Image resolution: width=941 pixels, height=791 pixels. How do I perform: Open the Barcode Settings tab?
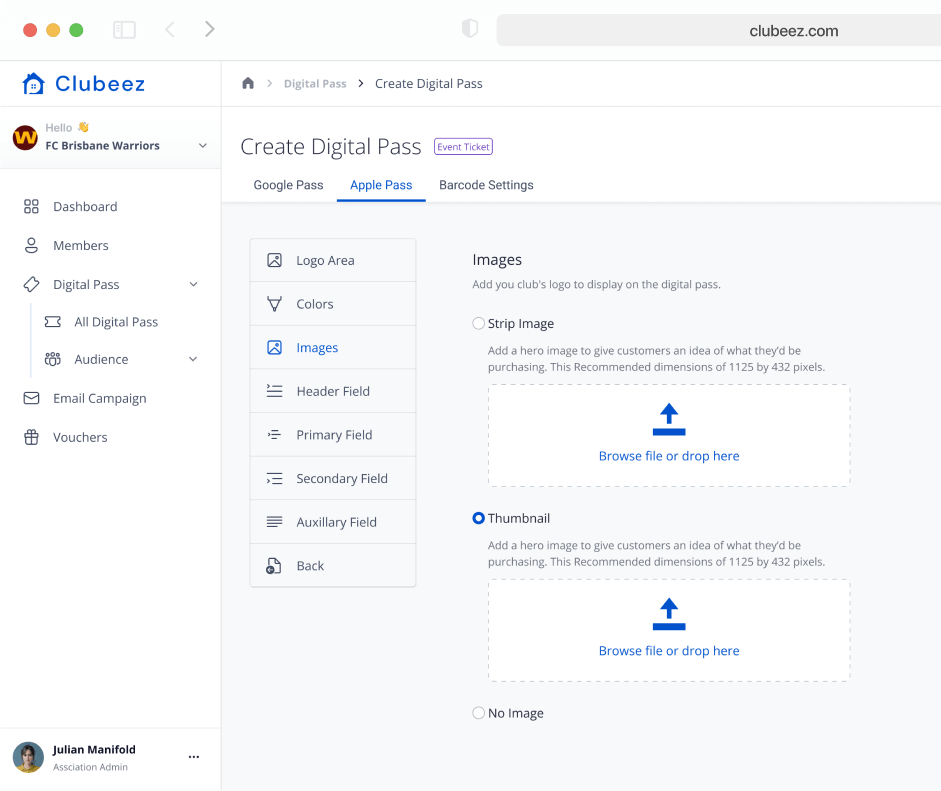click(486, 185)
